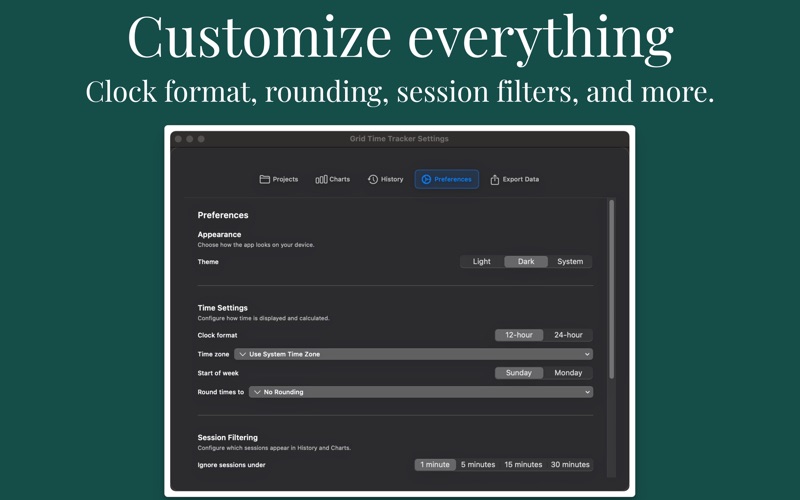The width and height of the screenshot is (800, 500).
Task: Set theme to System
Action: coord(570,261)
